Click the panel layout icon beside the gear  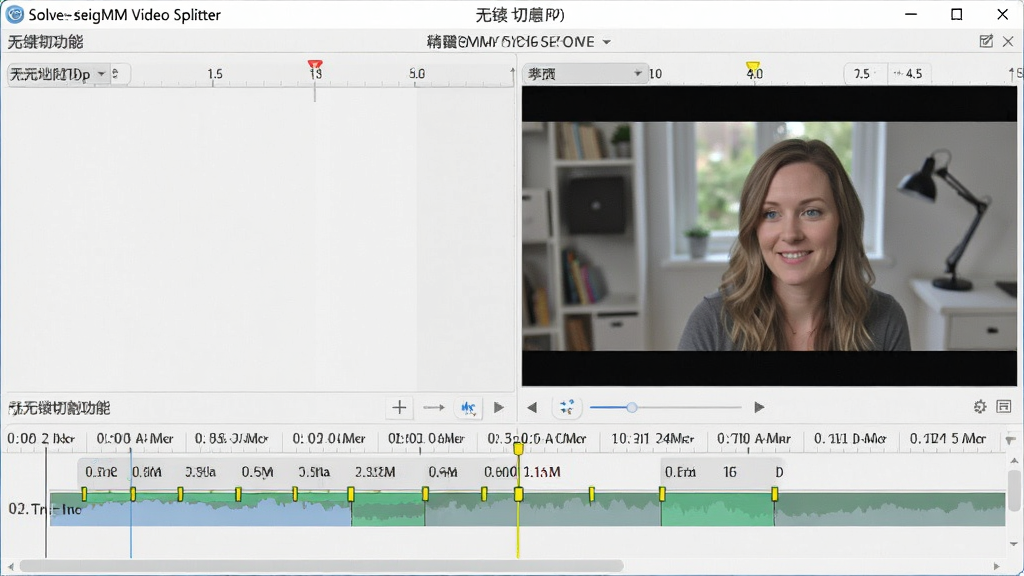1004,407
